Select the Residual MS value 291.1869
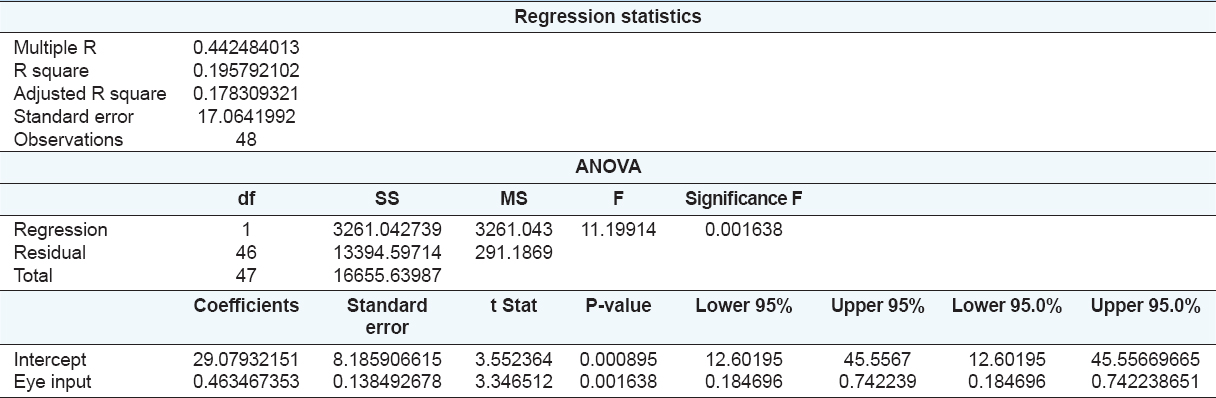 [515, 253]
